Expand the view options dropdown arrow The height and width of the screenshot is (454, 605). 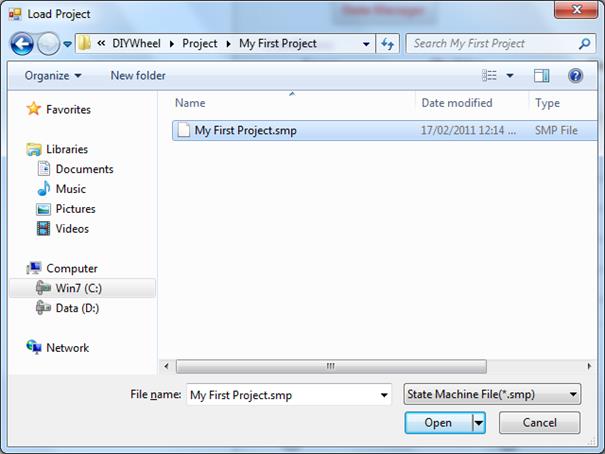pyautogui.click(x=510, y=75)
